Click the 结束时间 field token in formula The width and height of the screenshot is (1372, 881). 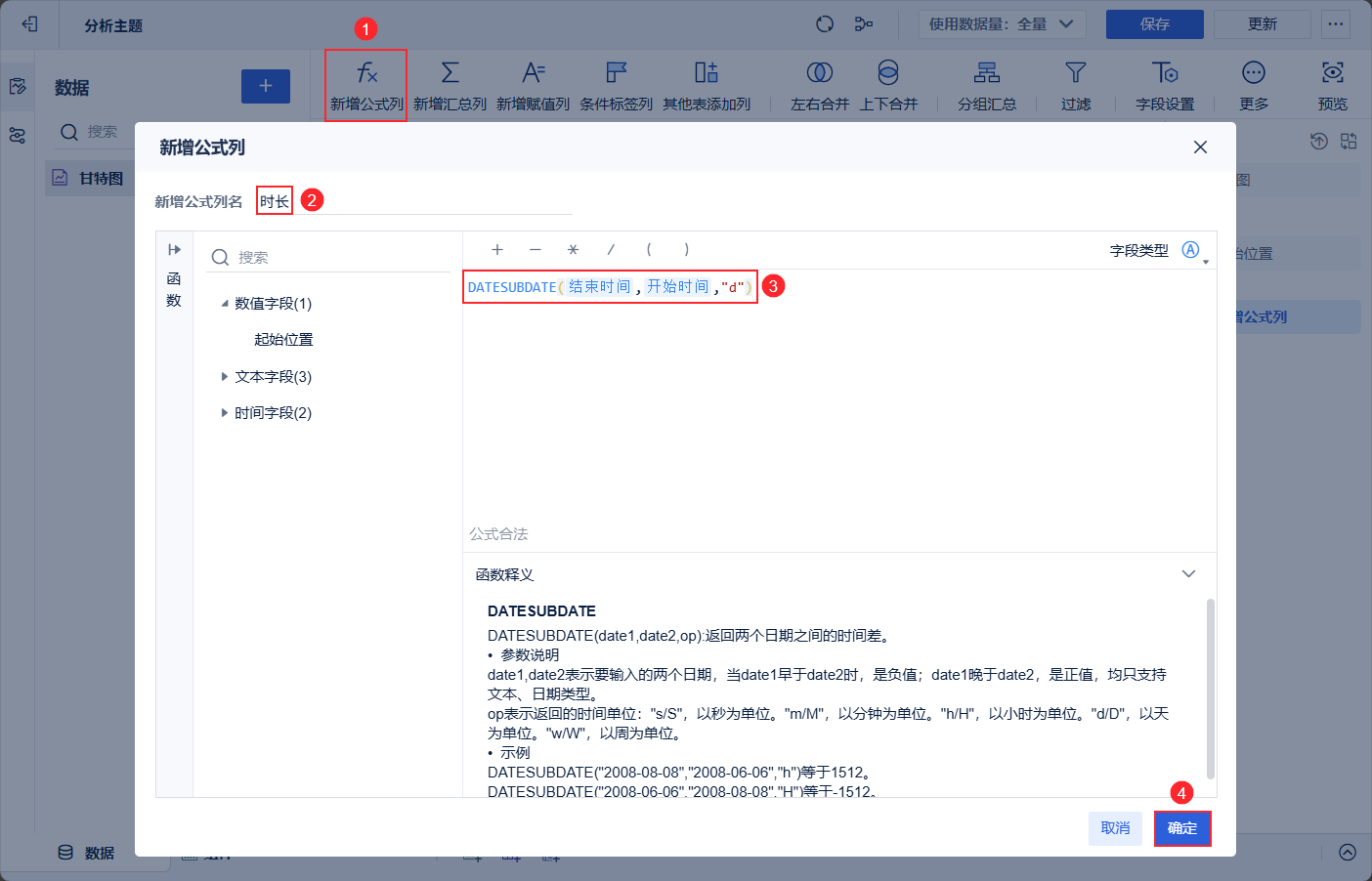pos(599,287)
